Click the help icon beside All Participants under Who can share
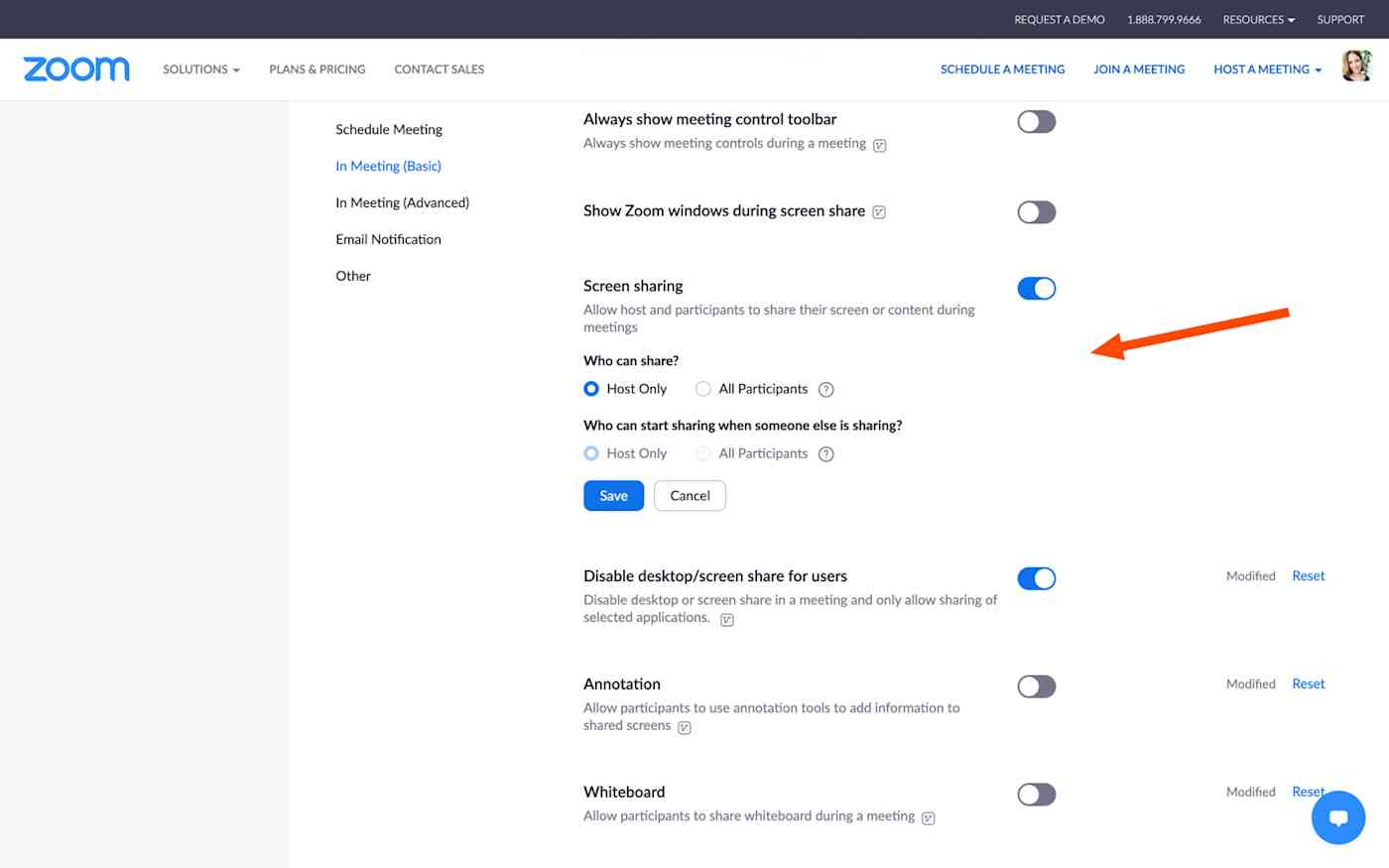The width and height of the screenshot is (1389, 868). coord(825,389)
